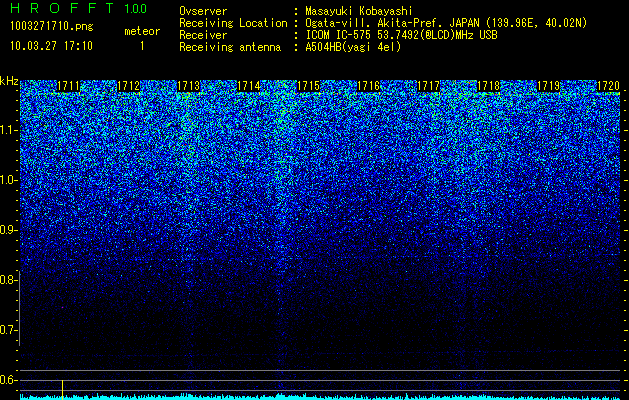Image resolution: width=629 pixels, height=400 pixels.
Task: Click the antenna text A504HB(yagi 4el)
Action: tap(353, 47)
